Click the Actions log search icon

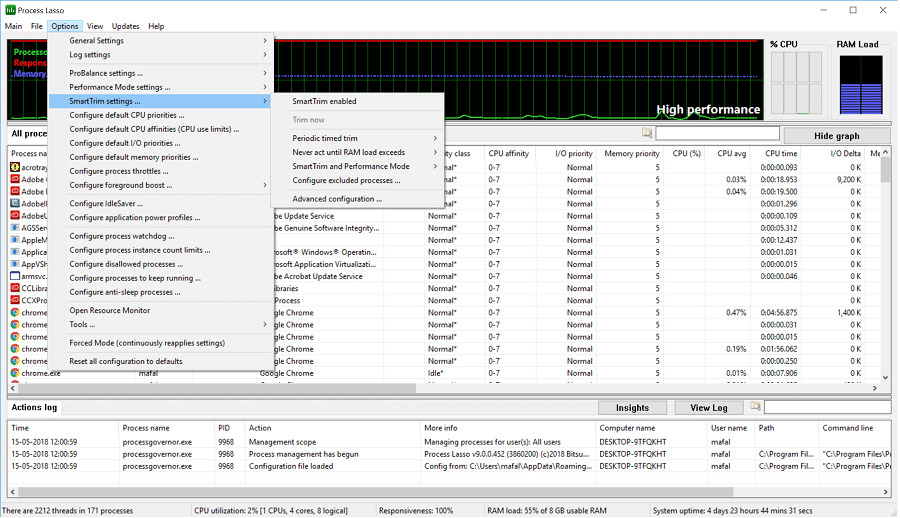click(x=755, y=407)
